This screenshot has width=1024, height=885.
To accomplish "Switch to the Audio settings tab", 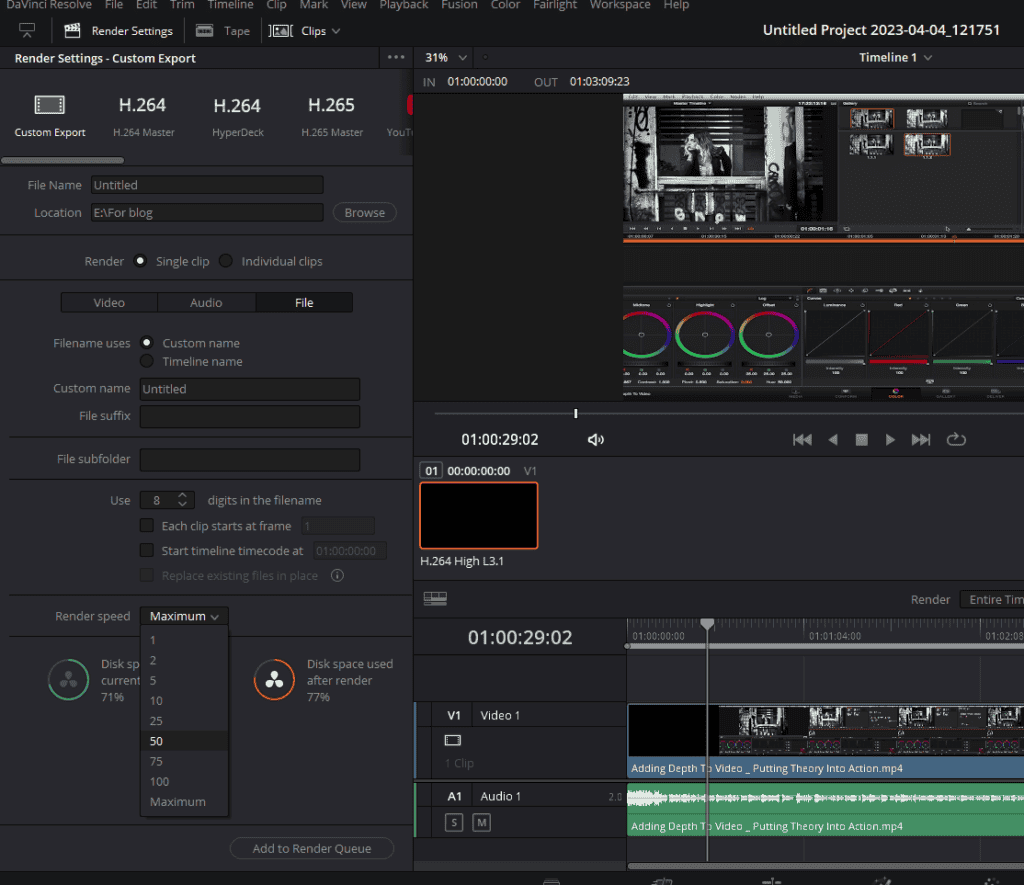I will click(x=206, y=302).
